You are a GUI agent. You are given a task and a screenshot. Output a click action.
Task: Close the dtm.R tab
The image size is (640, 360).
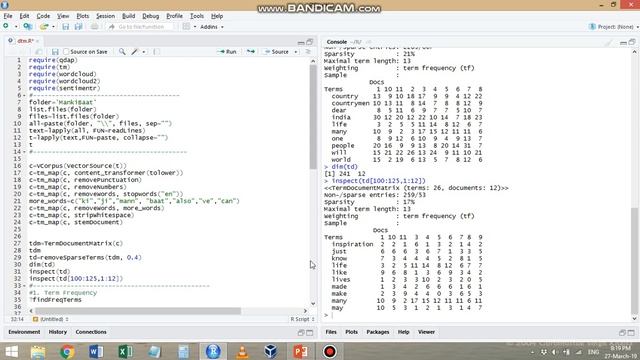pyautogui.click(x=38, y=41)
